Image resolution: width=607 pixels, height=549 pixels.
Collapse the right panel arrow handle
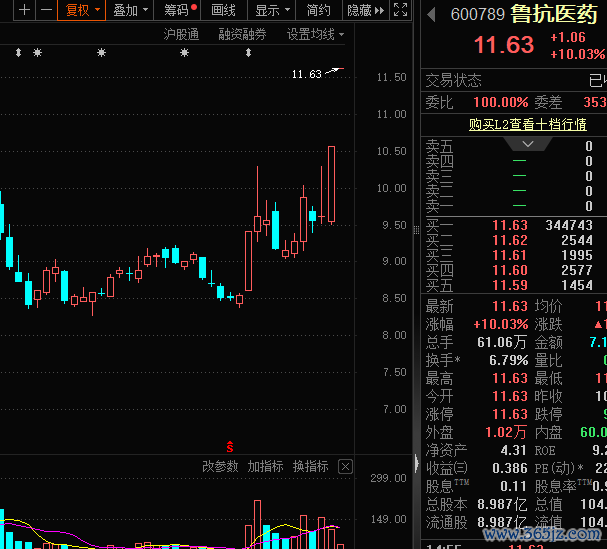pyautogui.click(x=417, y=463)
